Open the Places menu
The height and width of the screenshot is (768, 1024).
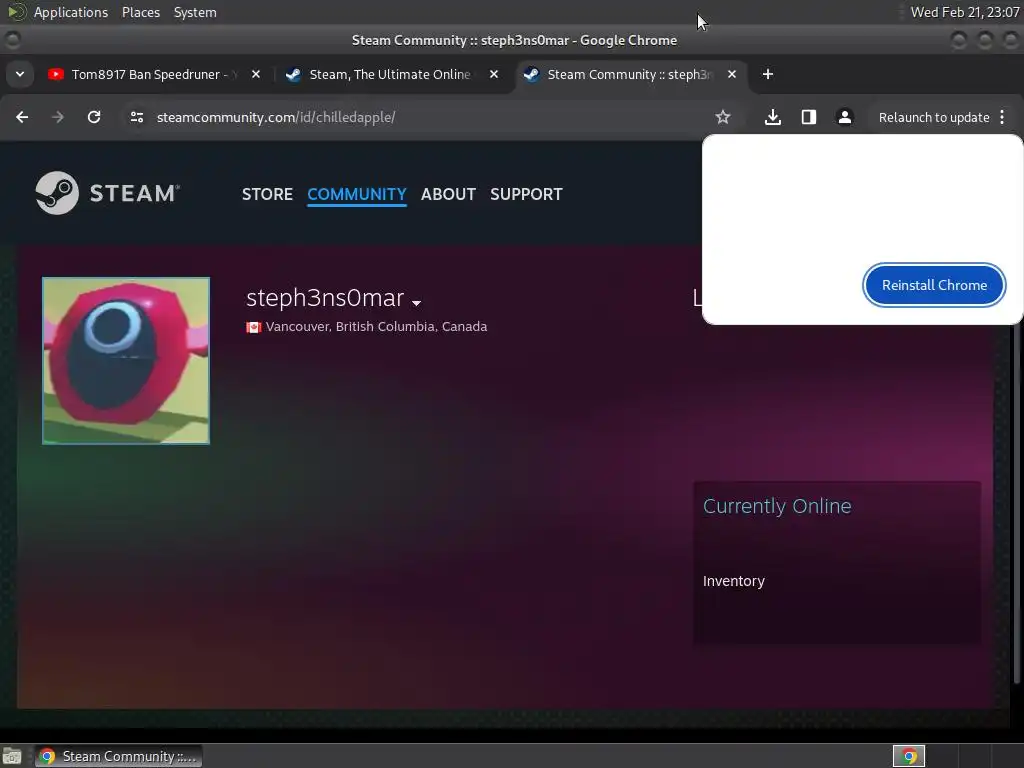pos(141,12)
